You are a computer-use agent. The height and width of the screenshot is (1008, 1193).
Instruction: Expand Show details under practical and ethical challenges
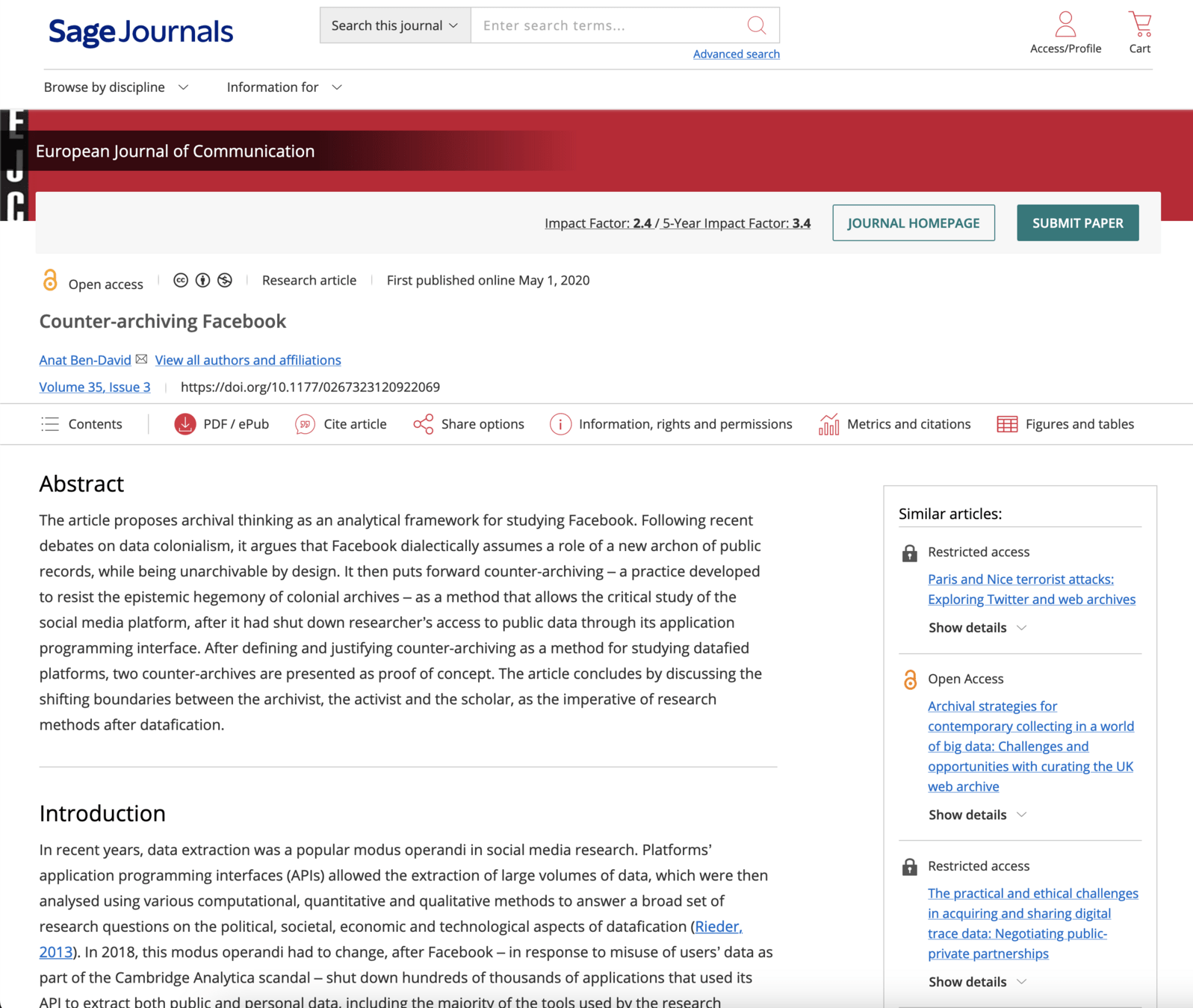tap(977, 982)
